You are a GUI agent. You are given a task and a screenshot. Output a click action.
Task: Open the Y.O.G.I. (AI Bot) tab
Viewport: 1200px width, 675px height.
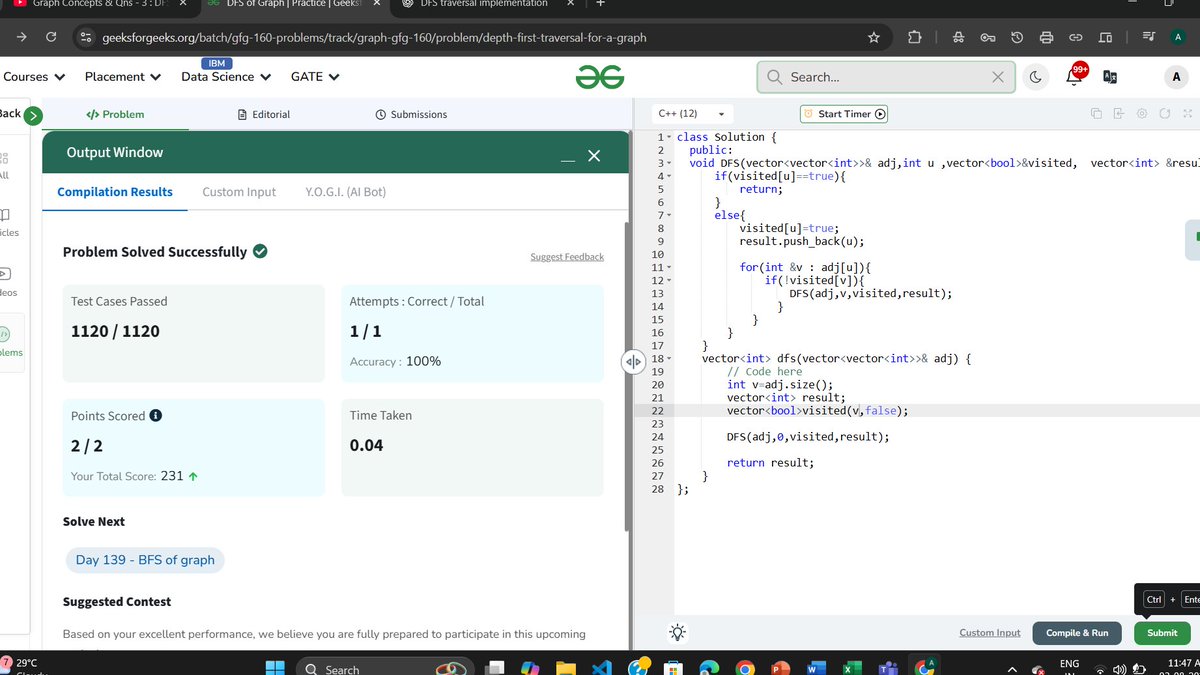[345, 192]
